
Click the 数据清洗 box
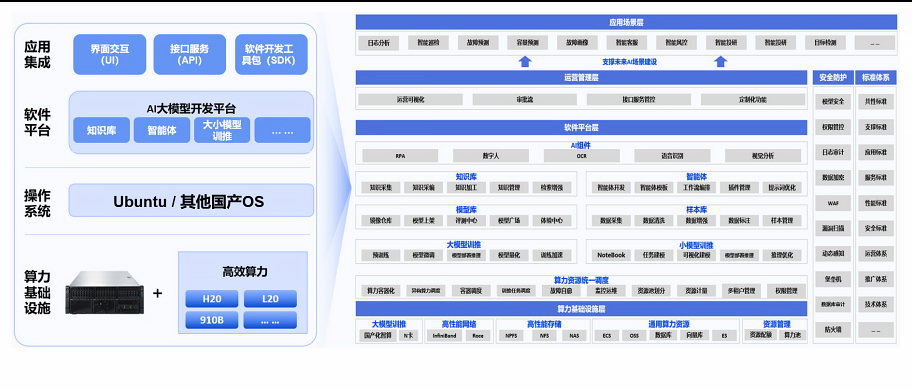tap(654, 221)
